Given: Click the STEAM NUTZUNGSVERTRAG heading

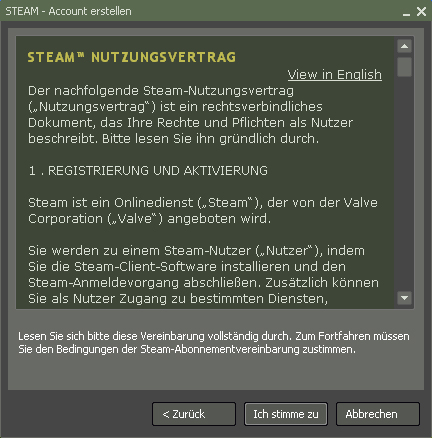Looking at the screenshot, I should (x=132, y=57).
